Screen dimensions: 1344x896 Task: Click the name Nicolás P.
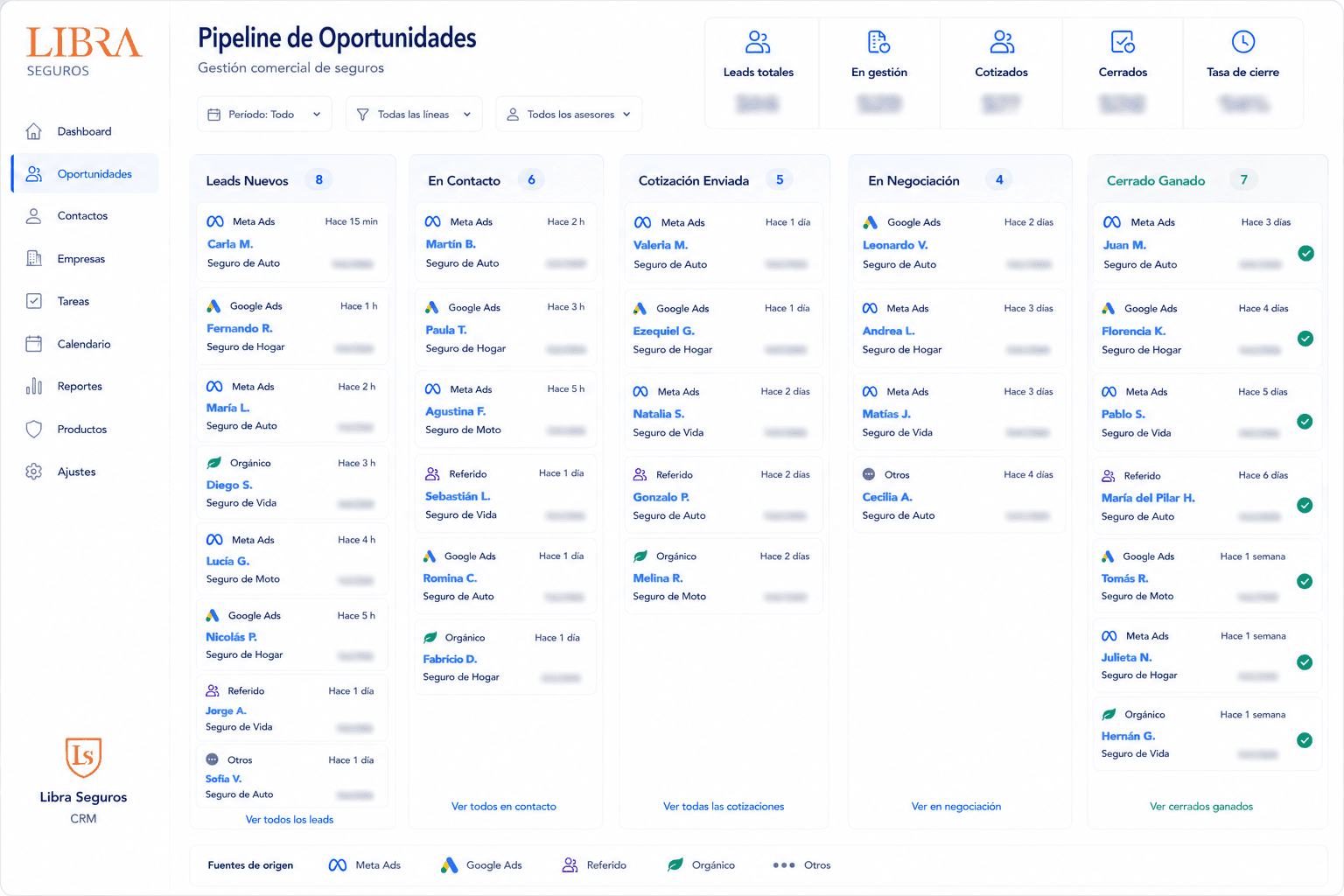coord(231,637)
